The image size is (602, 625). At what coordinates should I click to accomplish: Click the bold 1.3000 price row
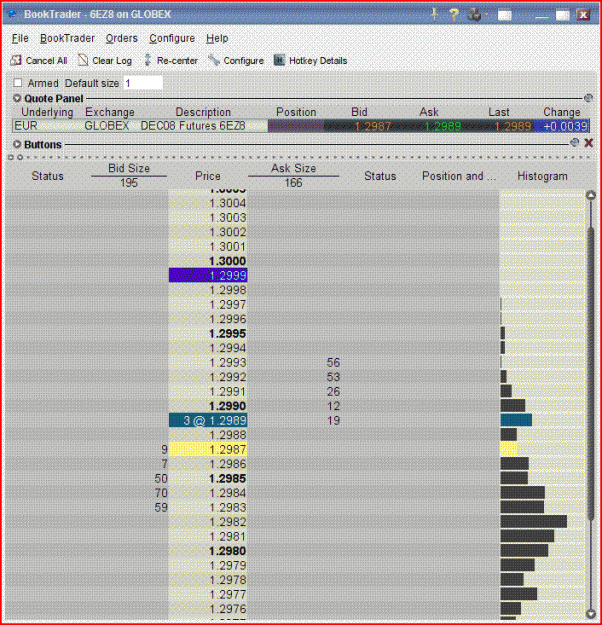pos(208,261)
